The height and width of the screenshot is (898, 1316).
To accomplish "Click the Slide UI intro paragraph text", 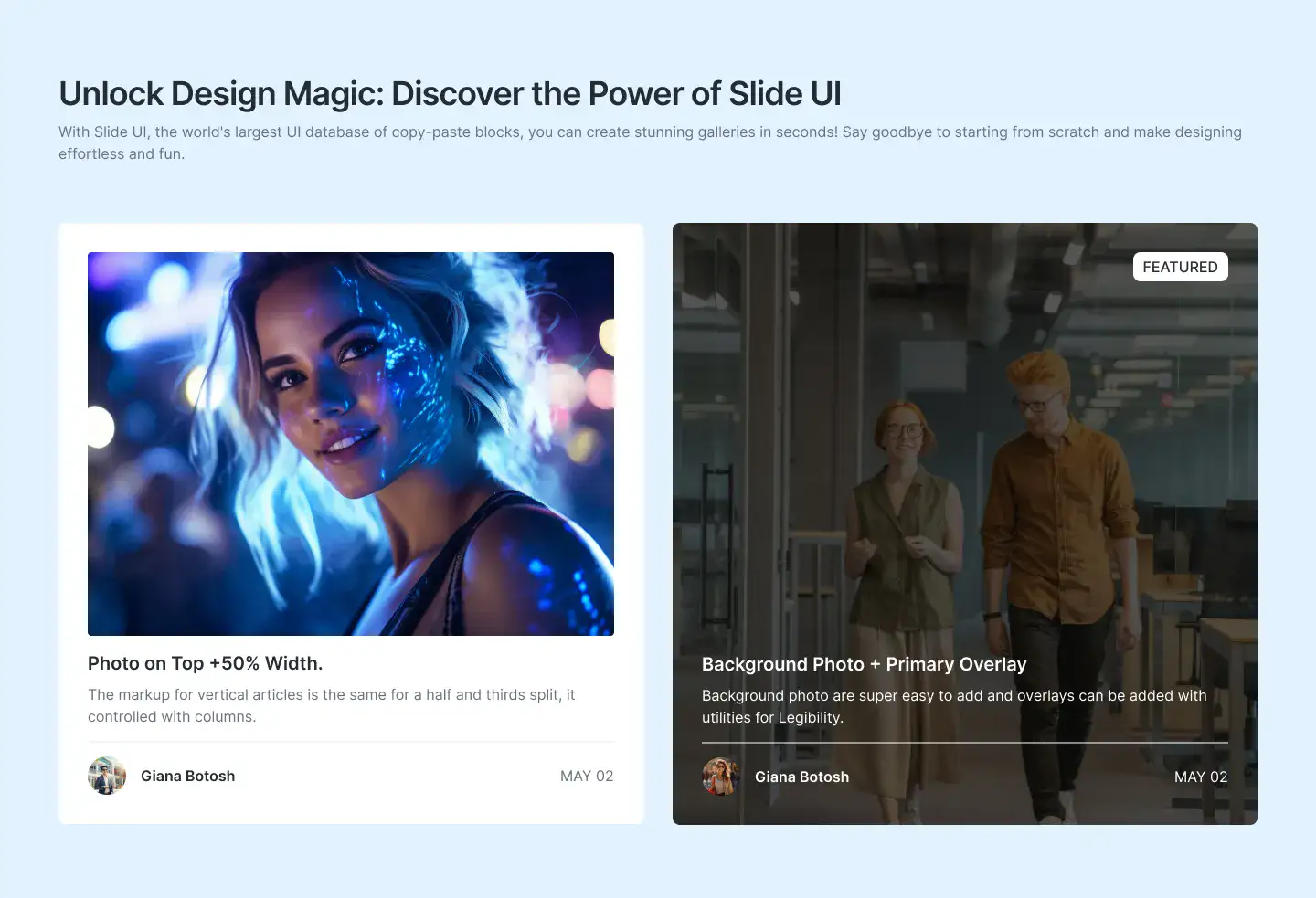I will 650,143.
